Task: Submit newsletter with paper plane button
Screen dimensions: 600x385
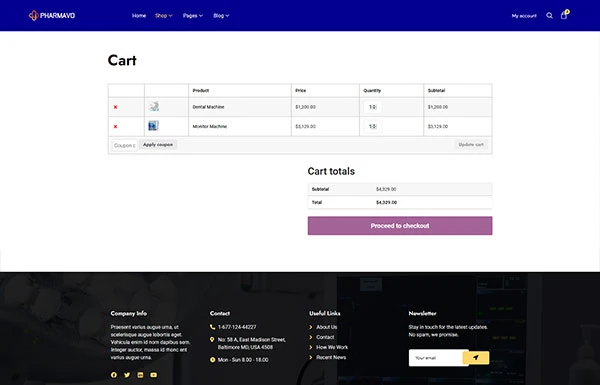Action: pyautogui.click(x=476, y=357)
